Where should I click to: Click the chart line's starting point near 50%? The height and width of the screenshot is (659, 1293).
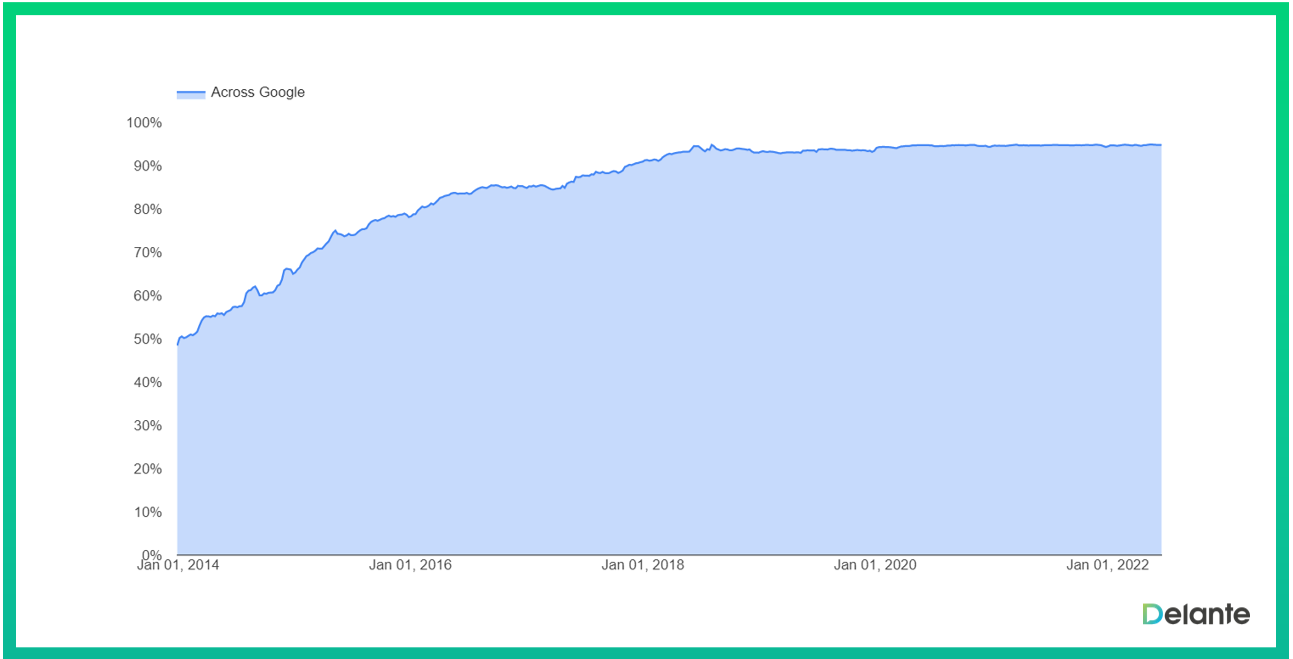click(x=178, y=344)
